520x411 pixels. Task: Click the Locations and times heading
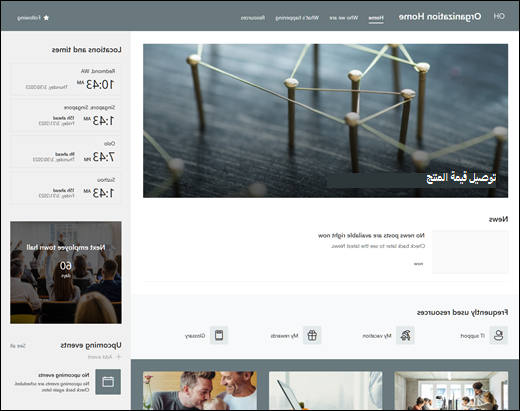pos(87,50)
